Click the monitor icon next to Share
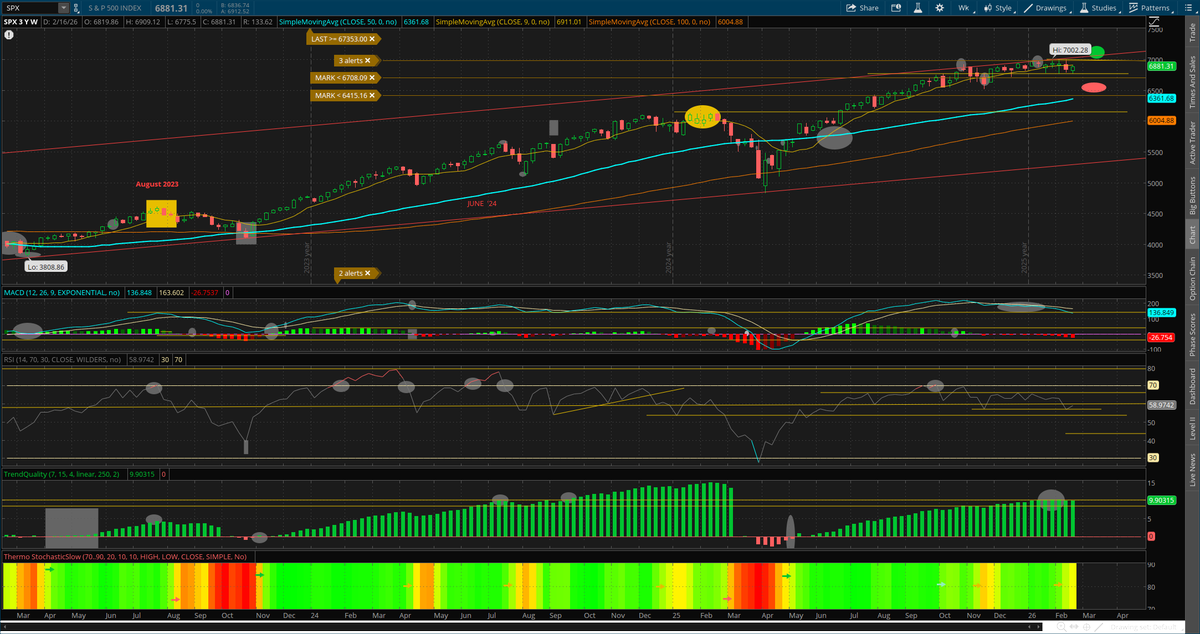 pyautogui.click(x=894, y=7)
